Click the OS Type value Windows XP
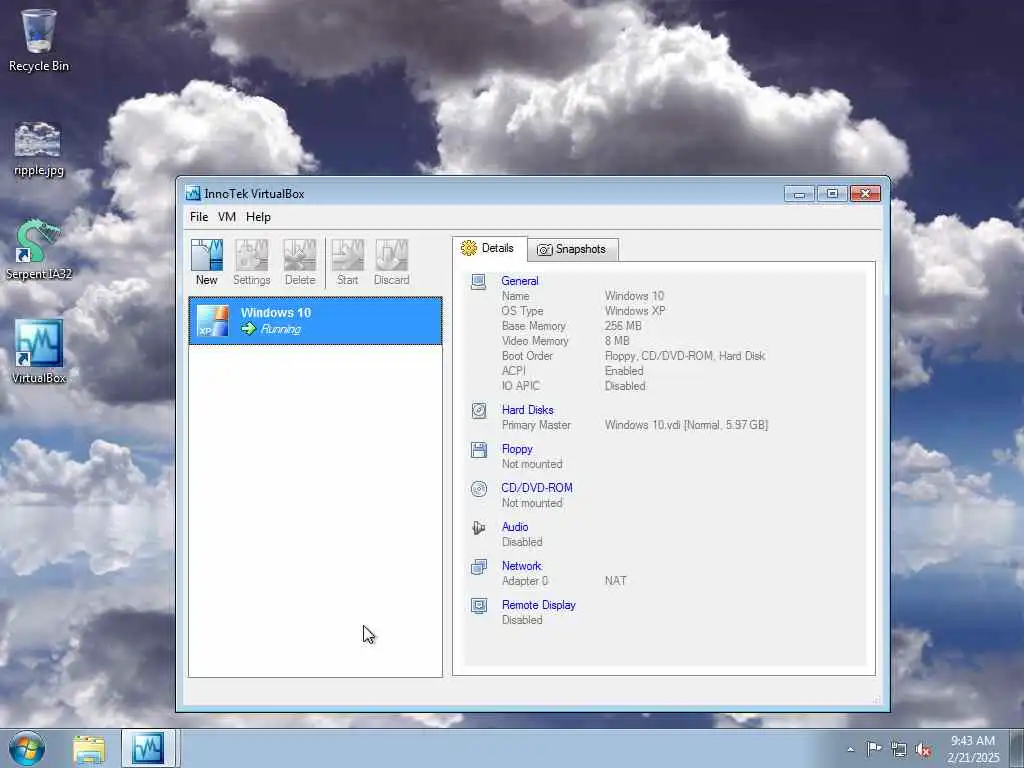This screenshot has width=1024, height=768. coord(635,311)
